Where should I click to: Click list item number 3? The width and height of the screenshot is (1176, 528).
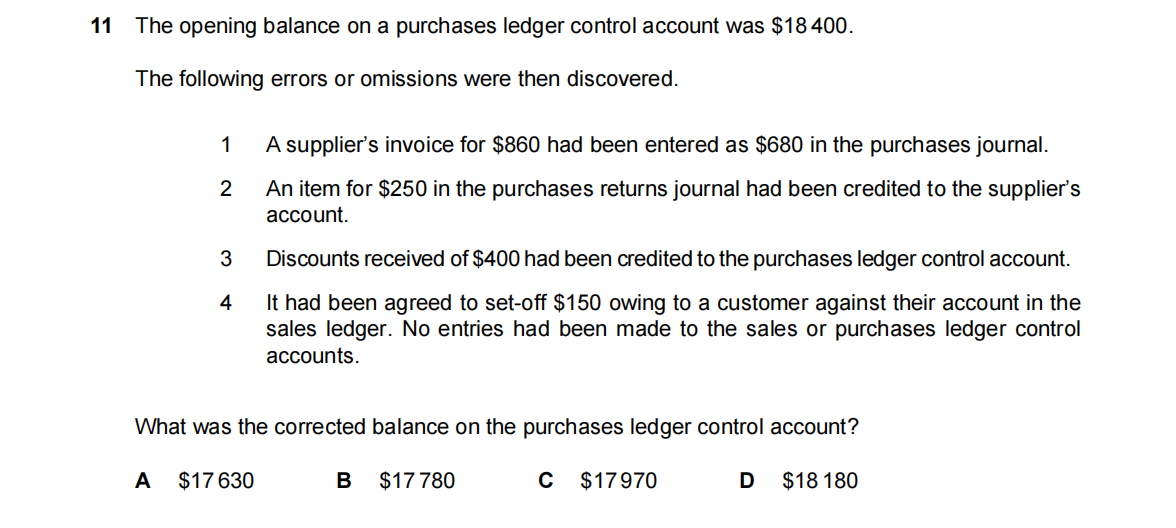point(226,259)
